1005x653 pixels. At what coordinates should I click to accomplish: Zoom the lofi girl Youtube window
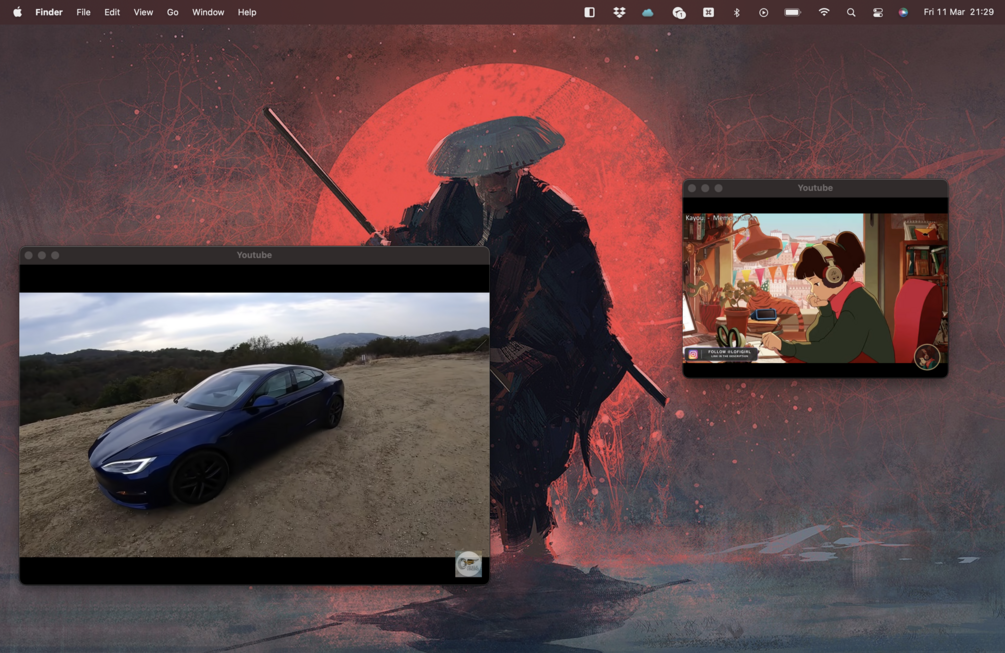coord(718,188)
